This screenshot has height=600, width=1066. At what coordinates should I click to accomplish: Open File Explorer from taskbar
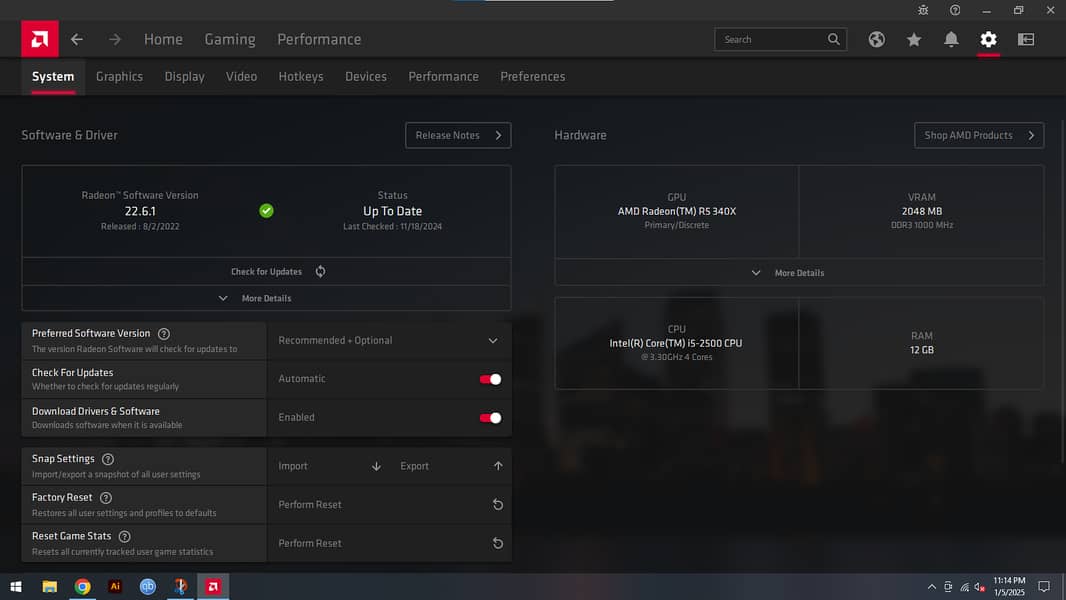coord(50,586)
